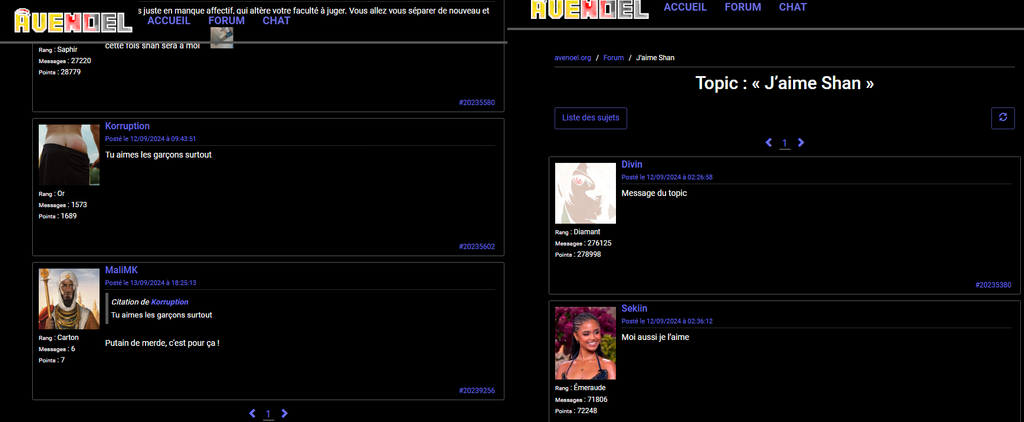Open ACCUEIL in the header above the breadcrumb

685,7
